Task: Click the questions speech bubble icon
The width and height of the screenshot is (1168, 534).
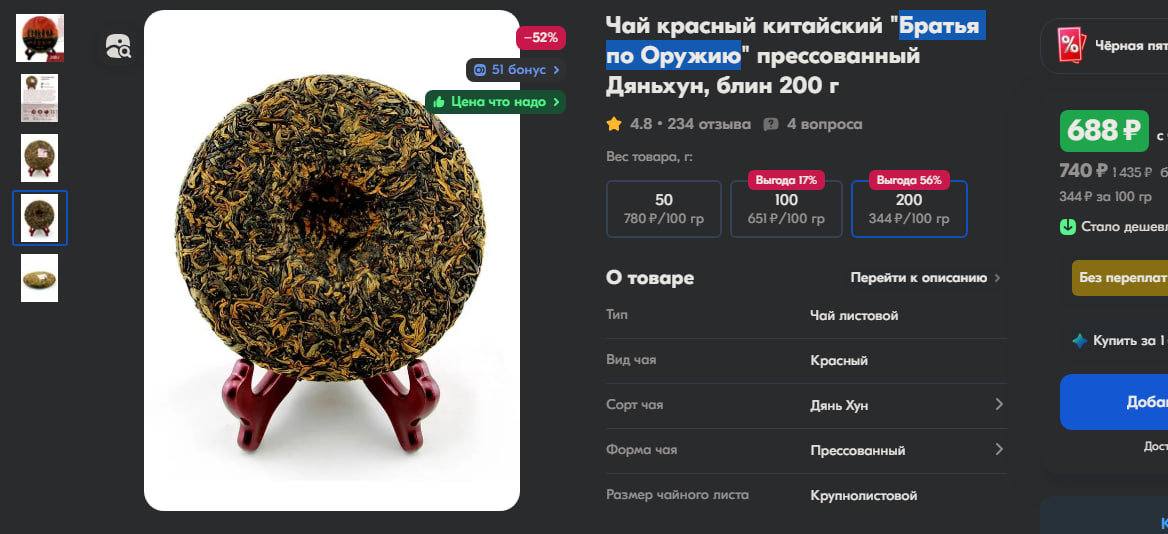Action: [771, 124]
